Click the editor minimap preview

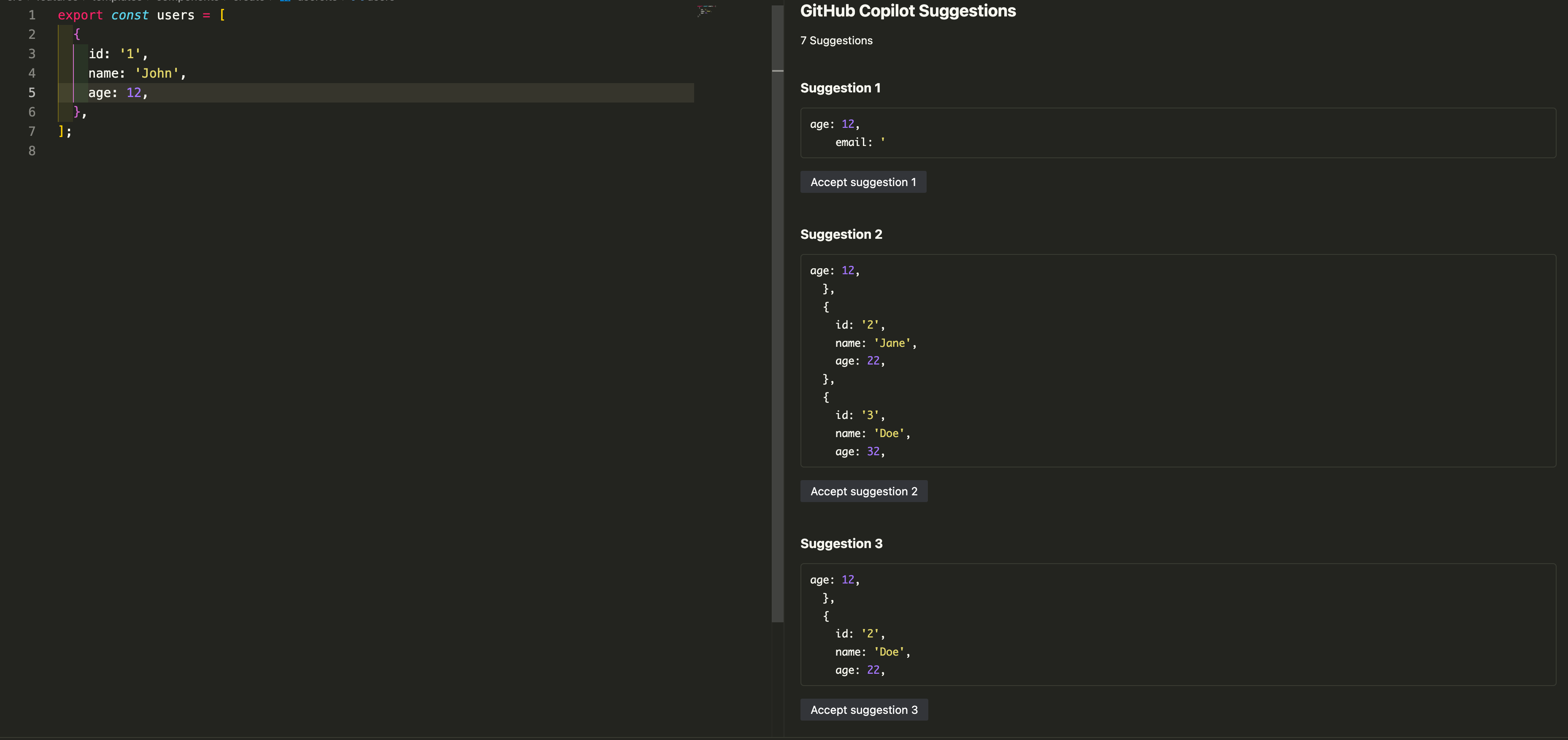(706, 11)
